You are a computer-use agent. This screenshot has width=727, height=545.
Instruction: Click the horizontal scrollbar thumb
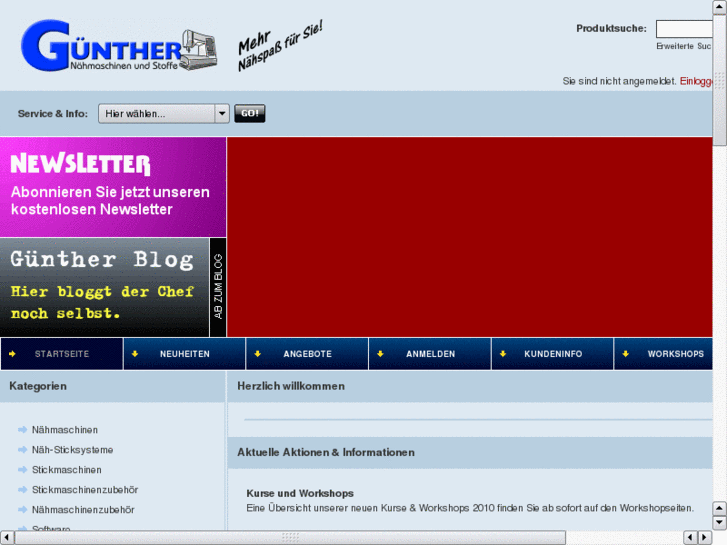point(290,538)
